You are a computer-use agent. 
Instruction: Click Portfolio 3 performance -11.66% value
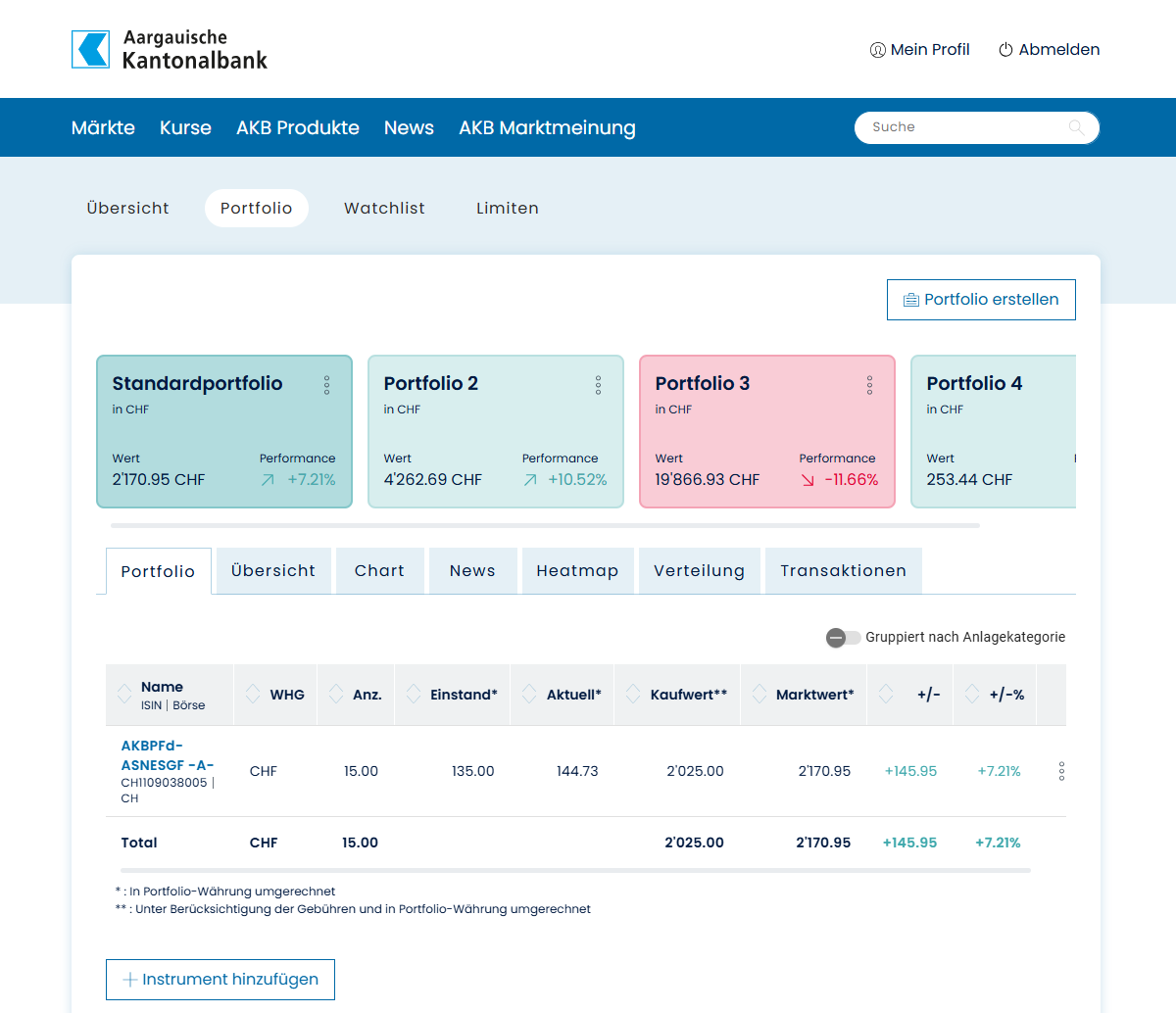pos(851,480)
